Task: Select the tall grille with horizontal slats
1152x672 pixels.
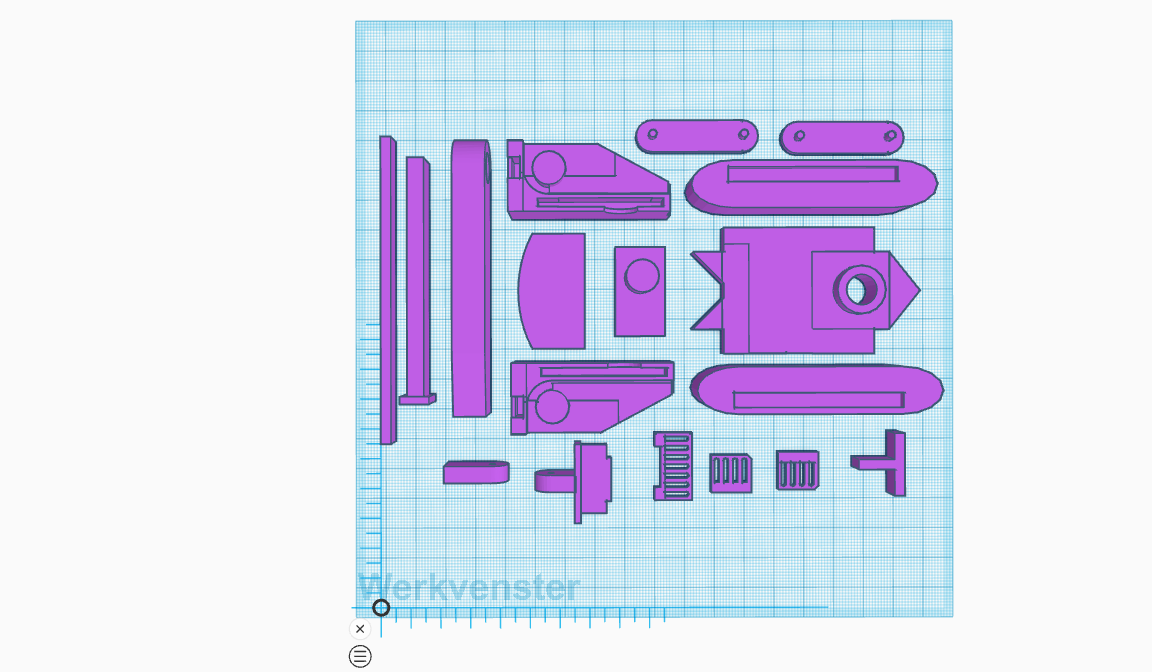Action: coord(673,466)
